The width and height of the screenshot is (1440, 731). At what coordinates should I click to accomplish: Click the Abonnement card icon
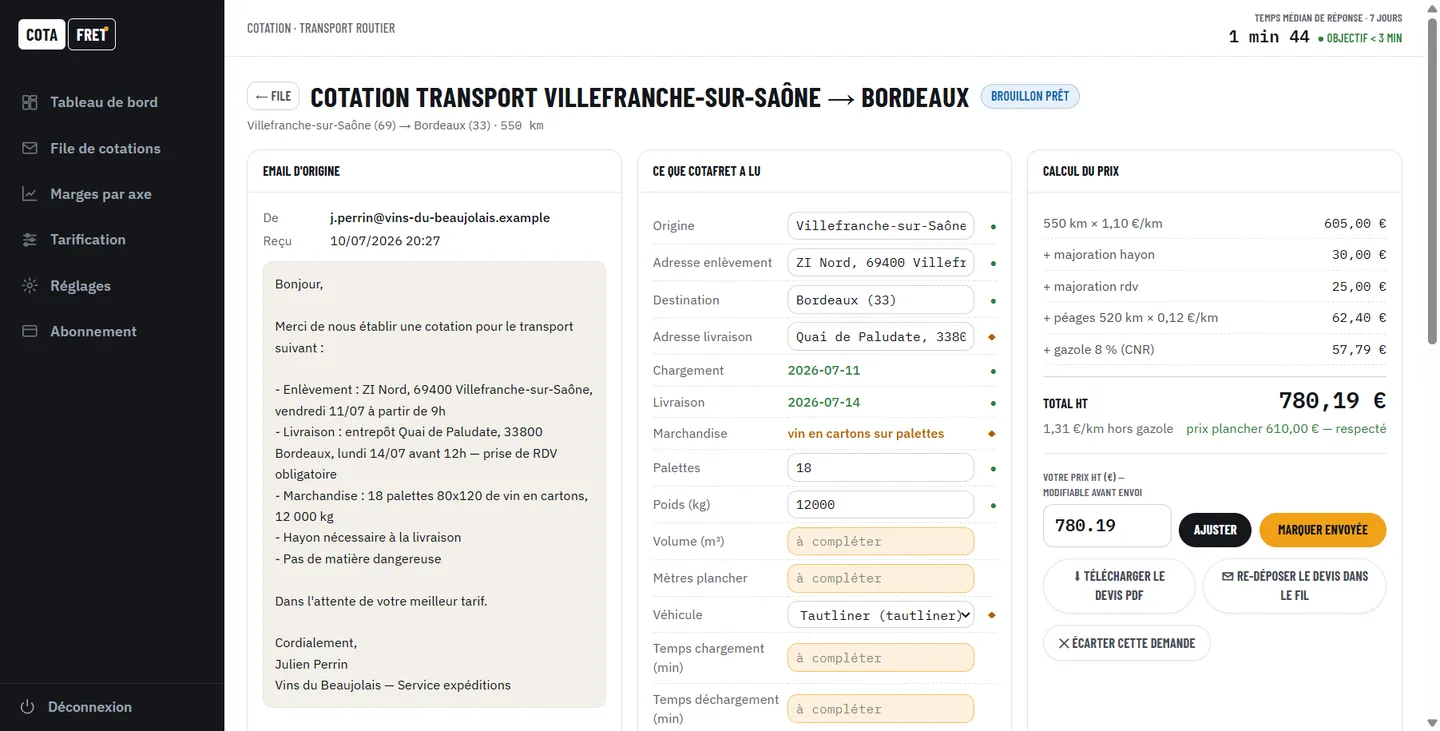coord(30,331)
